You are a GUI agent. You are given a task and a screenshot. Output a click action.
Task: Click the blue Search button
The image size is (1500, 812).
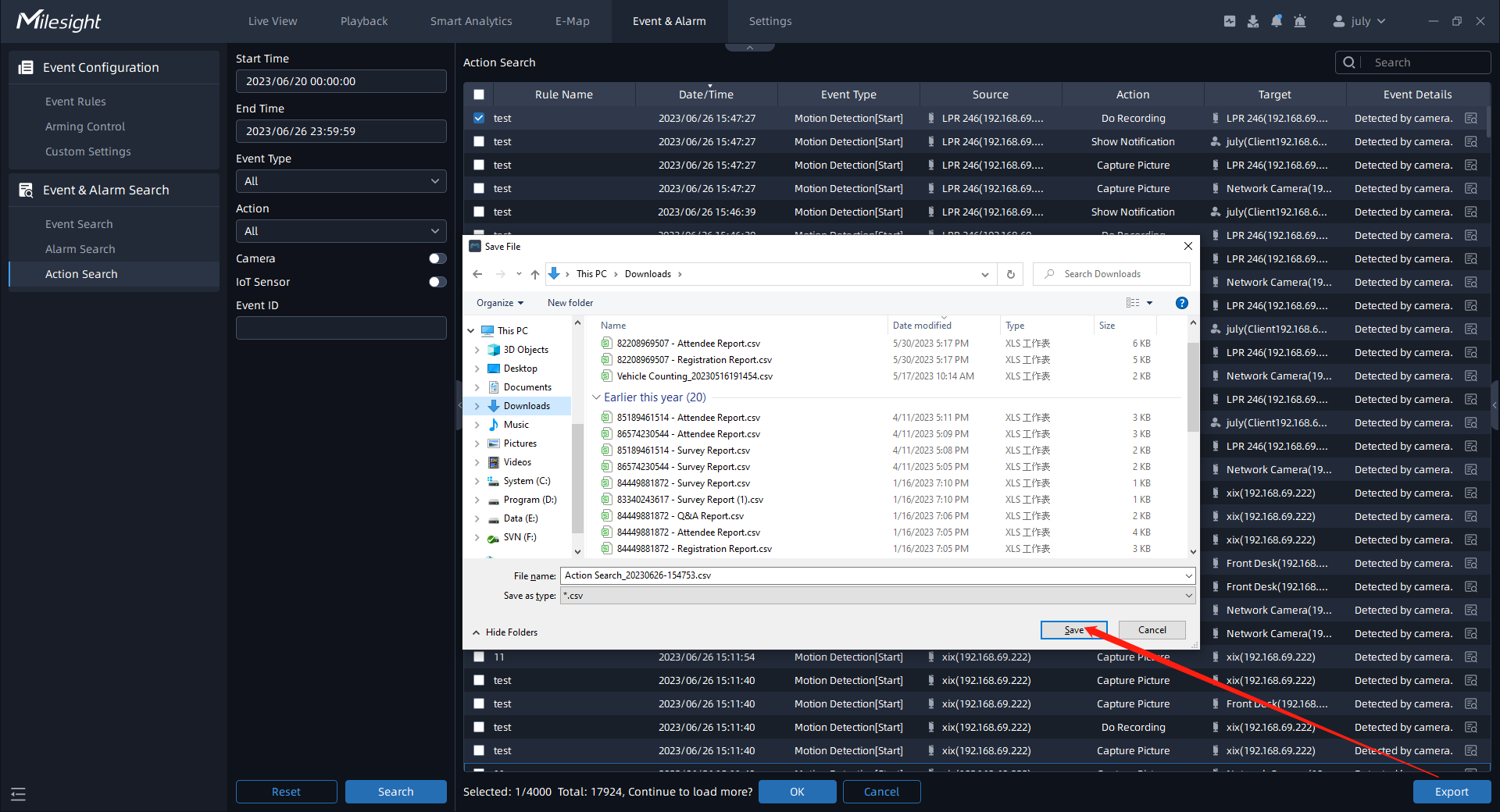click(x=396, y=792)
